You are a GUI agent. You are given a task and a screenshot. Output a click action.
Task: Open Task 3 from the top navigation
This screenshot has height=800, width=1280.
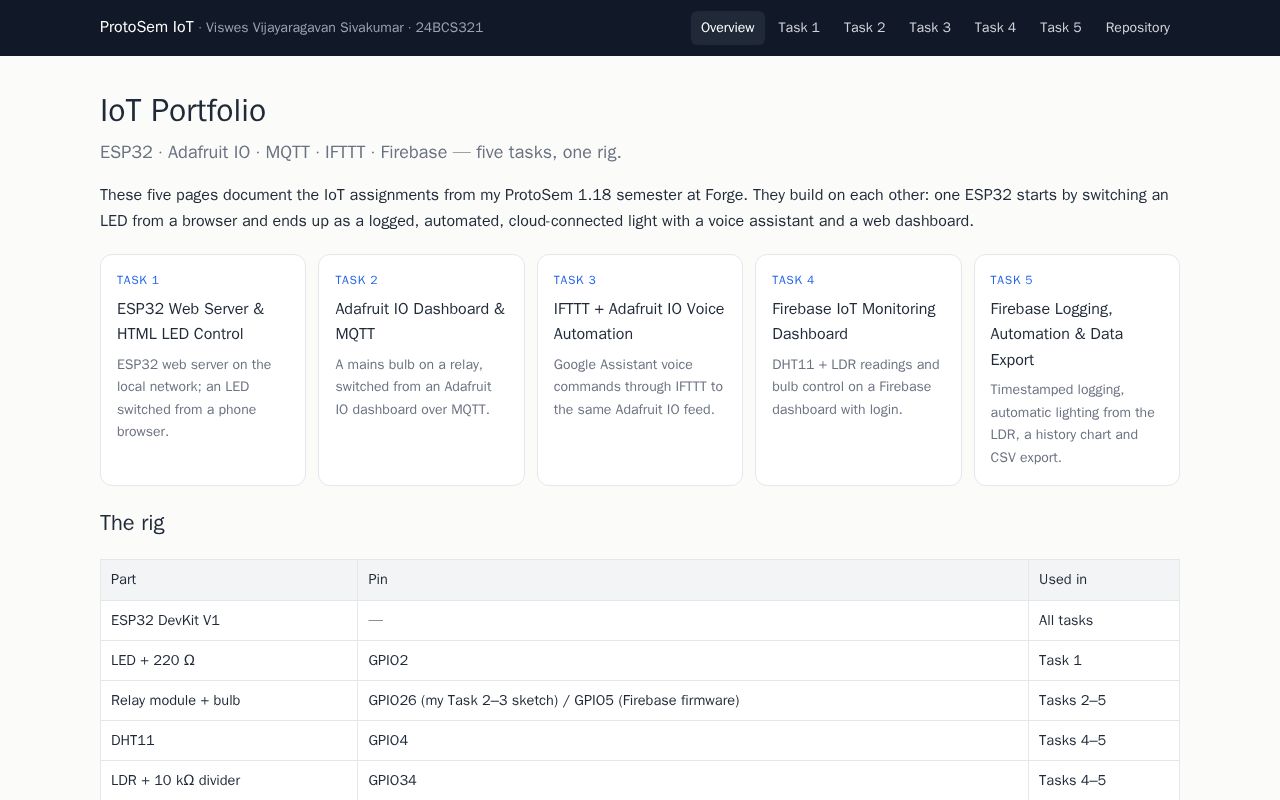click(930, 28)
